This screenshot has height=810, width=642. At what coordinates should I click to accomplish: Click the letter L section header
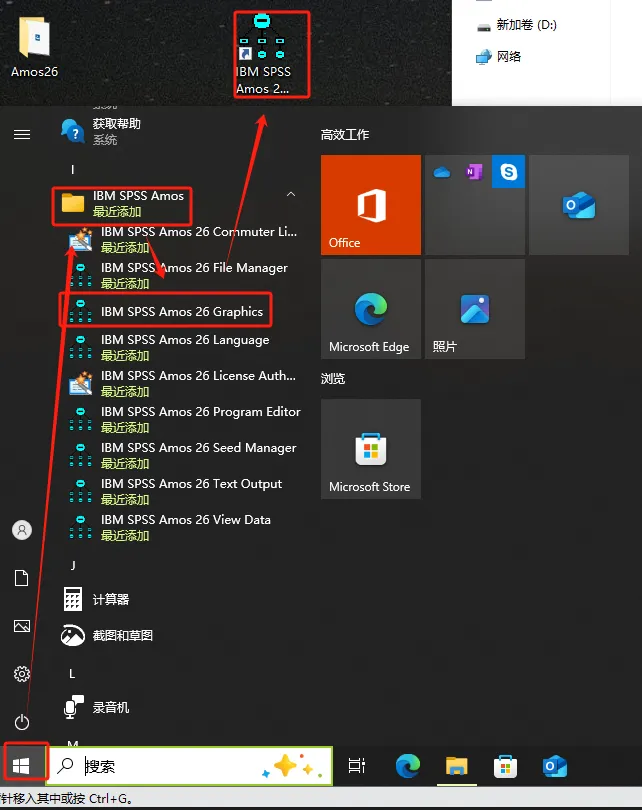pos(72,674)
